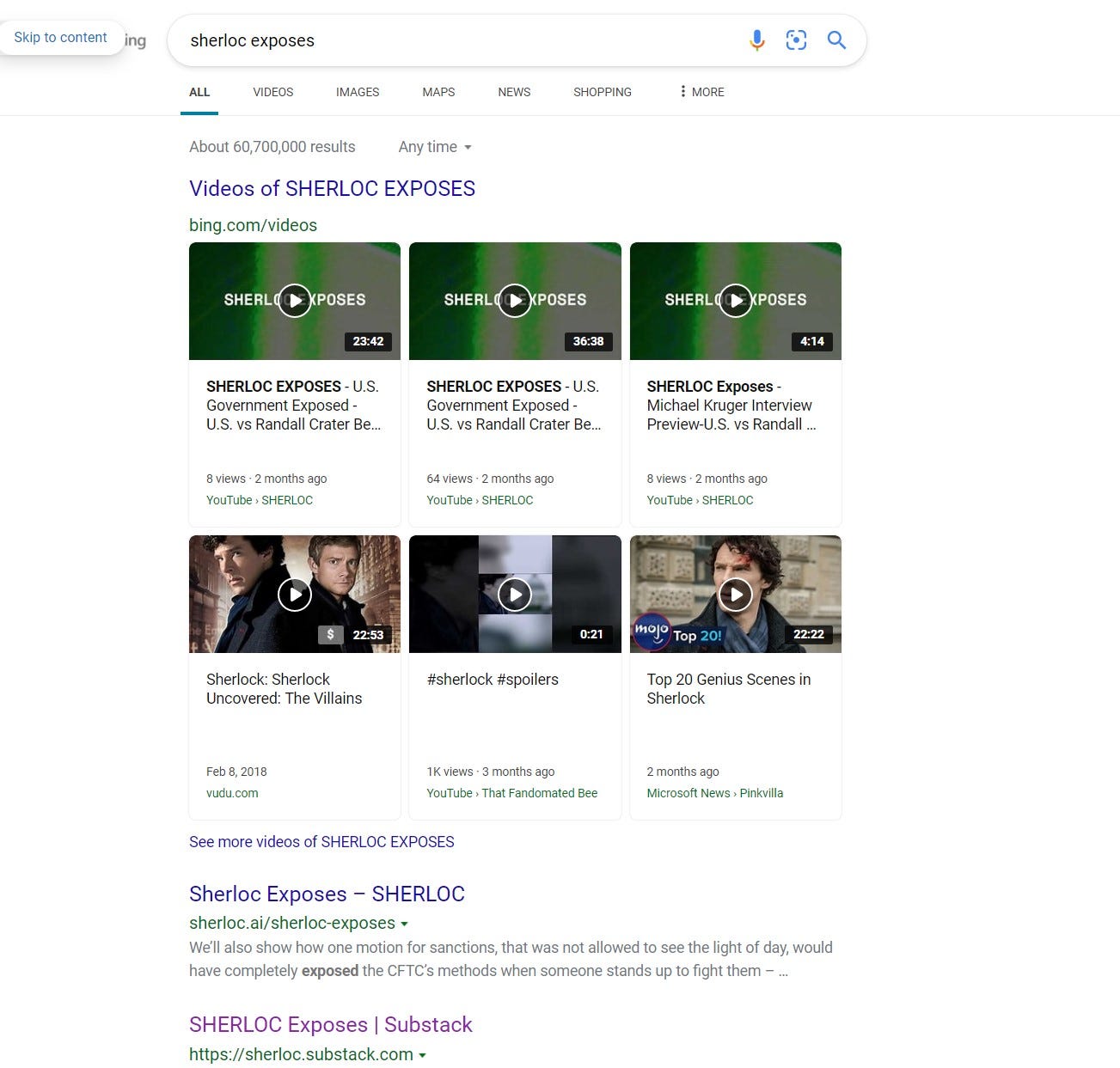Open the Any time filter dropdown

click(435, 147)
